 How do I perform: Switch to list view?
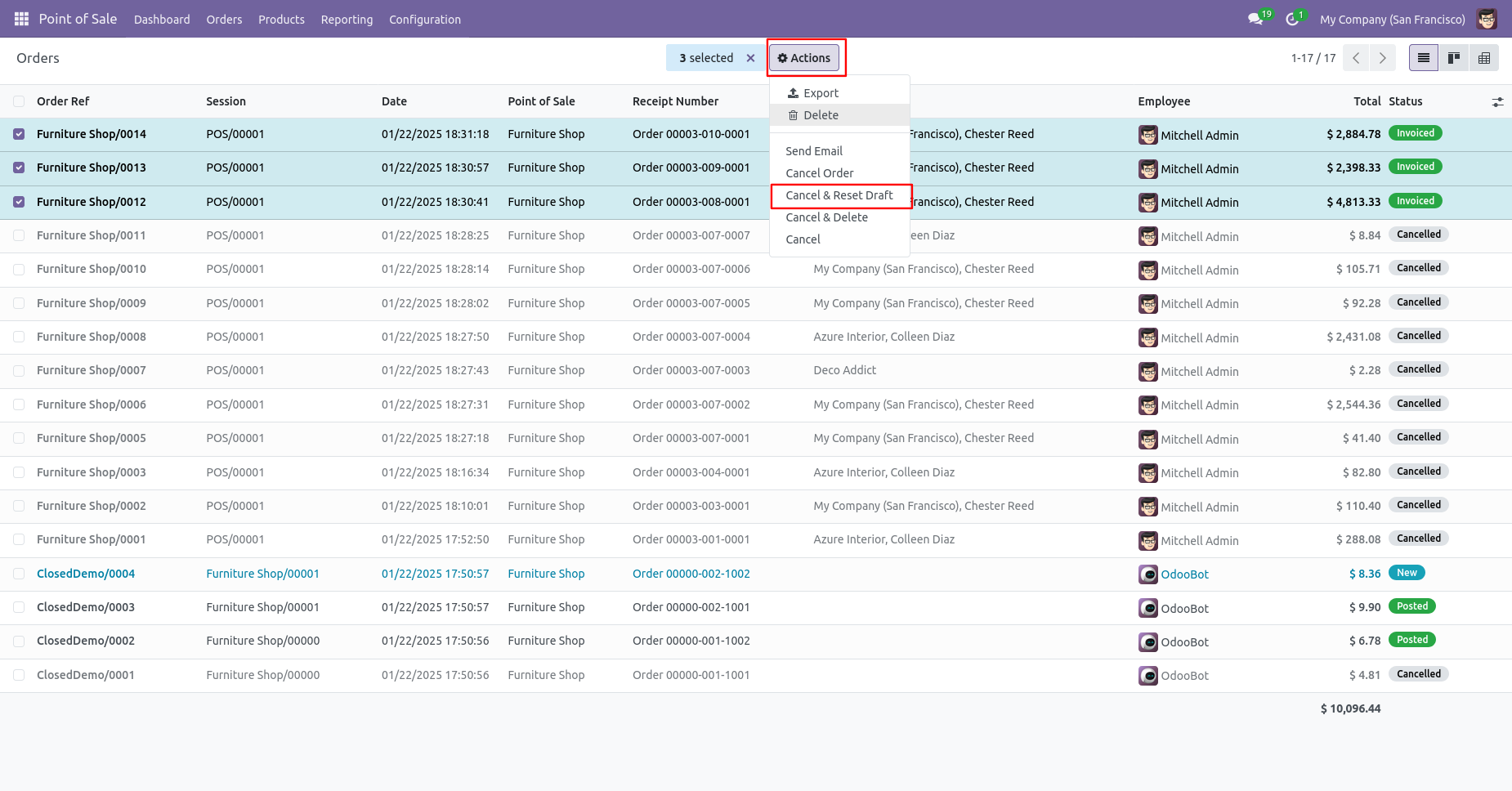(x=1424, y=58)
